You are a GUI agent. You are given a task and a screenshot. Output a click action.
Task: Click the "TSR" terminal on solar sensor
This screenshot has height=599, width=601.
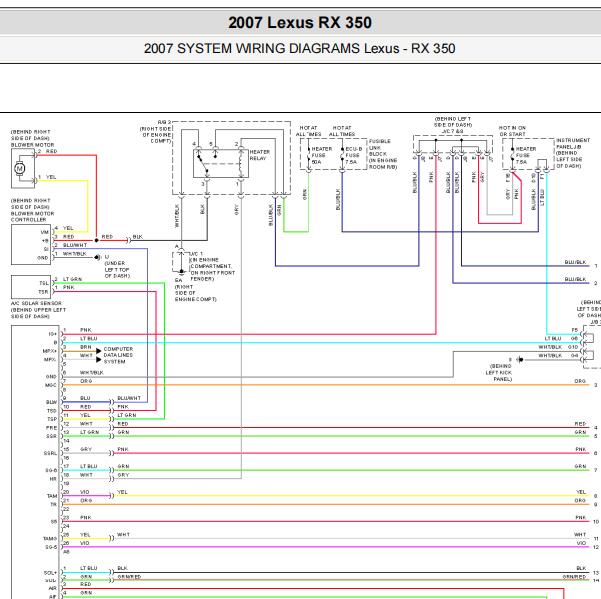(x=44, y=292)
